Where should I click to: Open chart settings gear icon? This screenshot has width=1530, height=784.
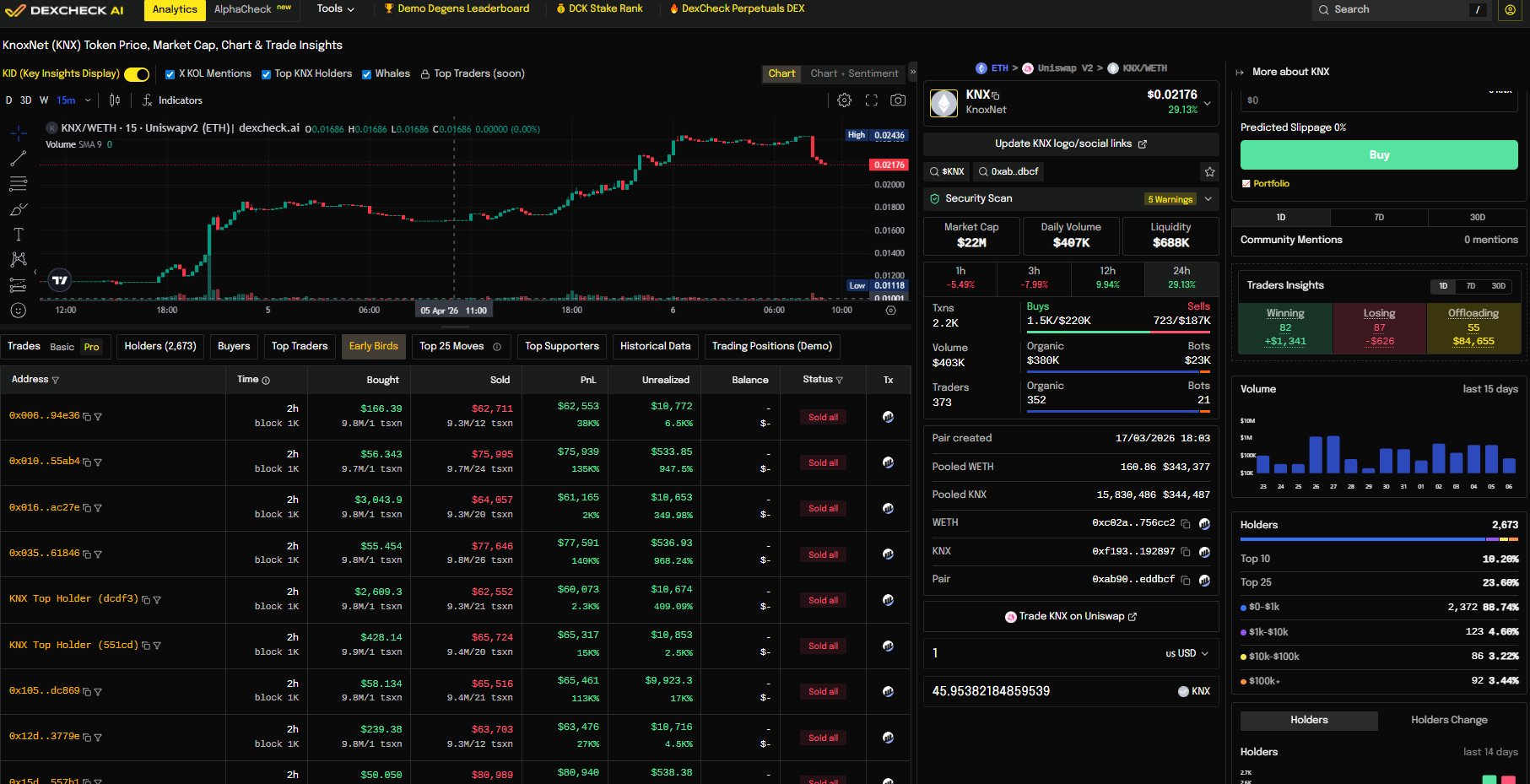coord(844,100)
